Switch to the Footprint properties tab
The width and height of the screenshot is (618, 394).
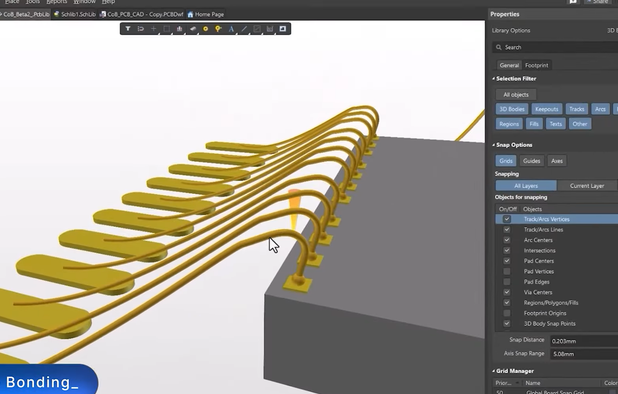pos(536,65)
